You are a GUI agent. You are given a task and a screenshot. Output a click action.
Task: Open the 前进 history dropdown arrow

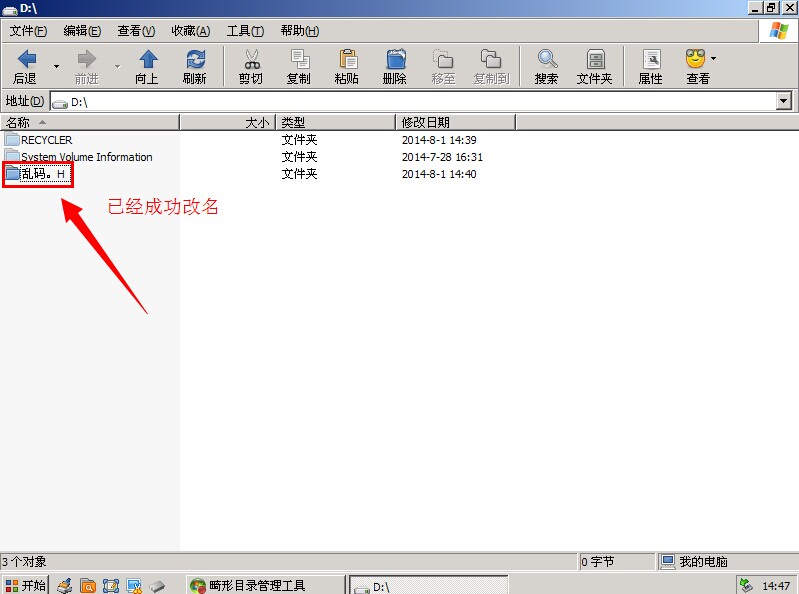tap(118, 66)
